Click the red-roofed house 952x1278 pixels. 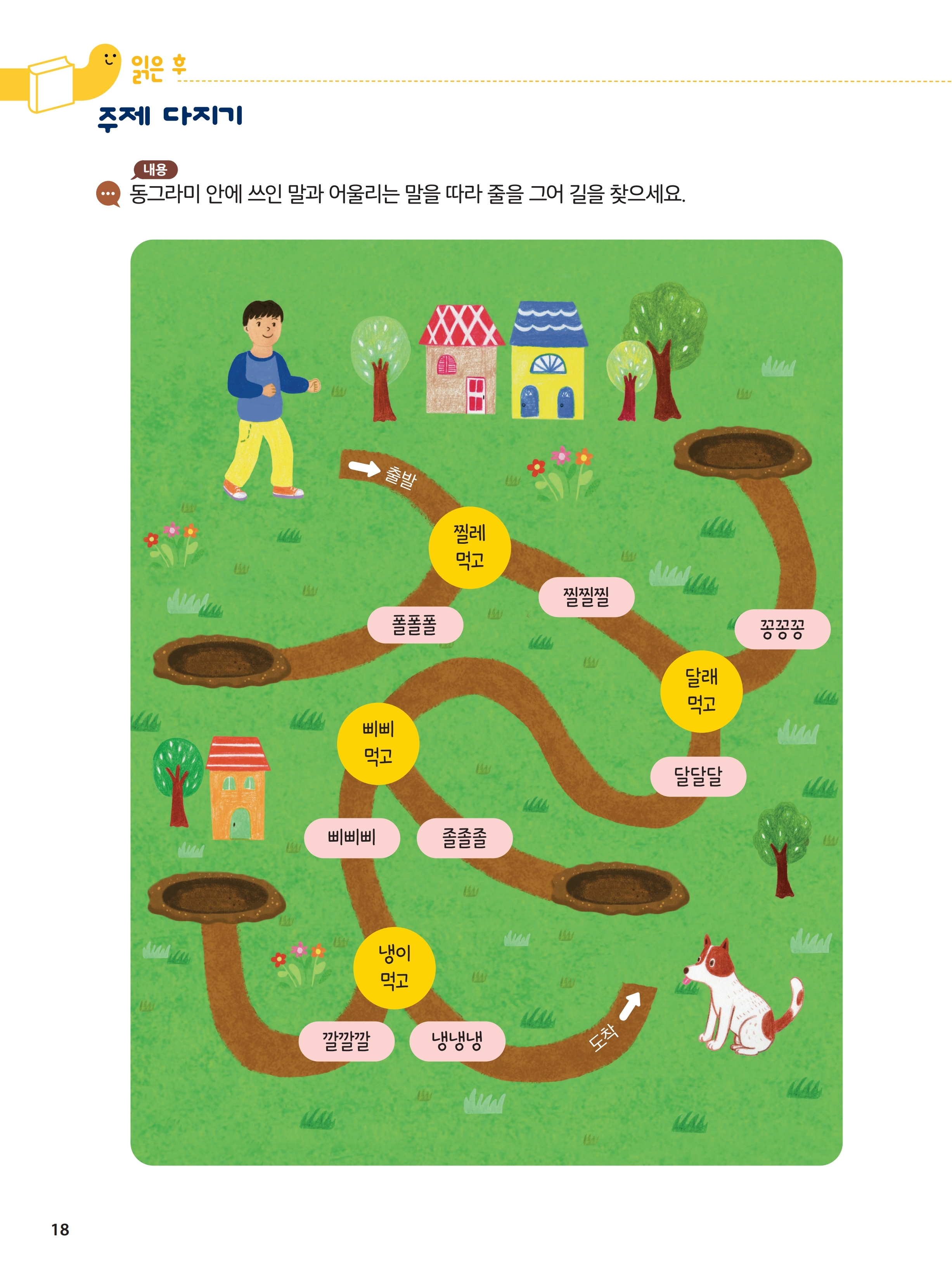pyautogui.click(x=462, y=359)
